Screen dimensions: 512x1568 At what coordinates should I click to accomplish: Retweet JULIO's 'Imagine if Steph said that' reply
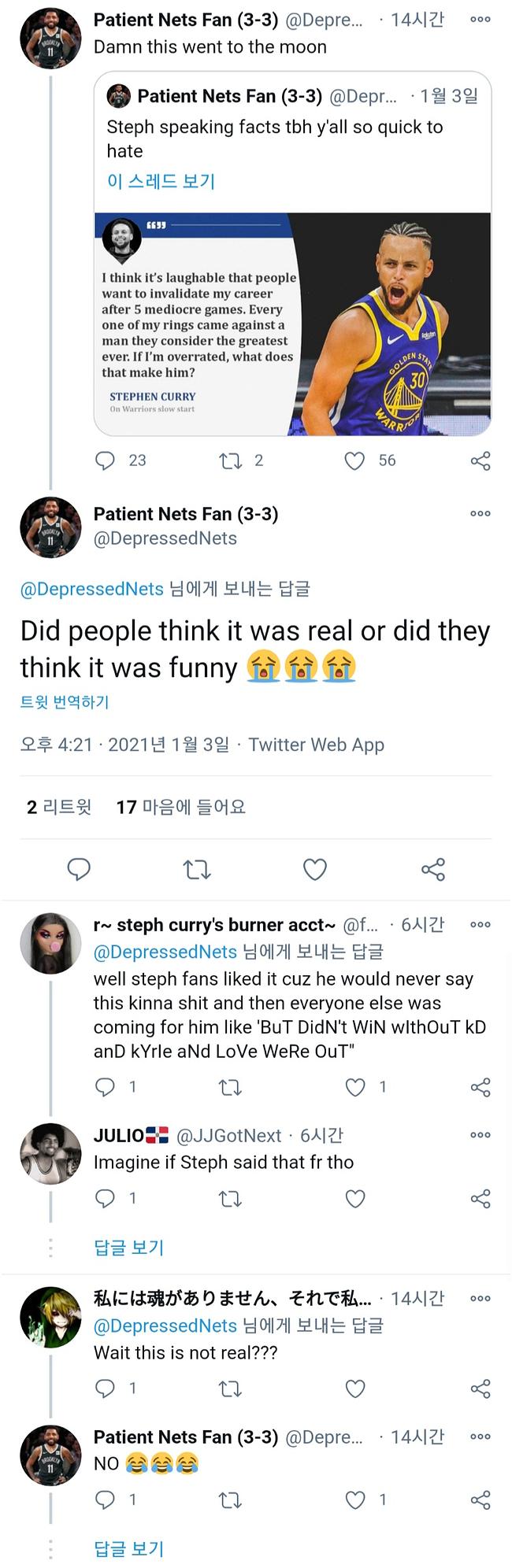click(x=230, y=1199)
